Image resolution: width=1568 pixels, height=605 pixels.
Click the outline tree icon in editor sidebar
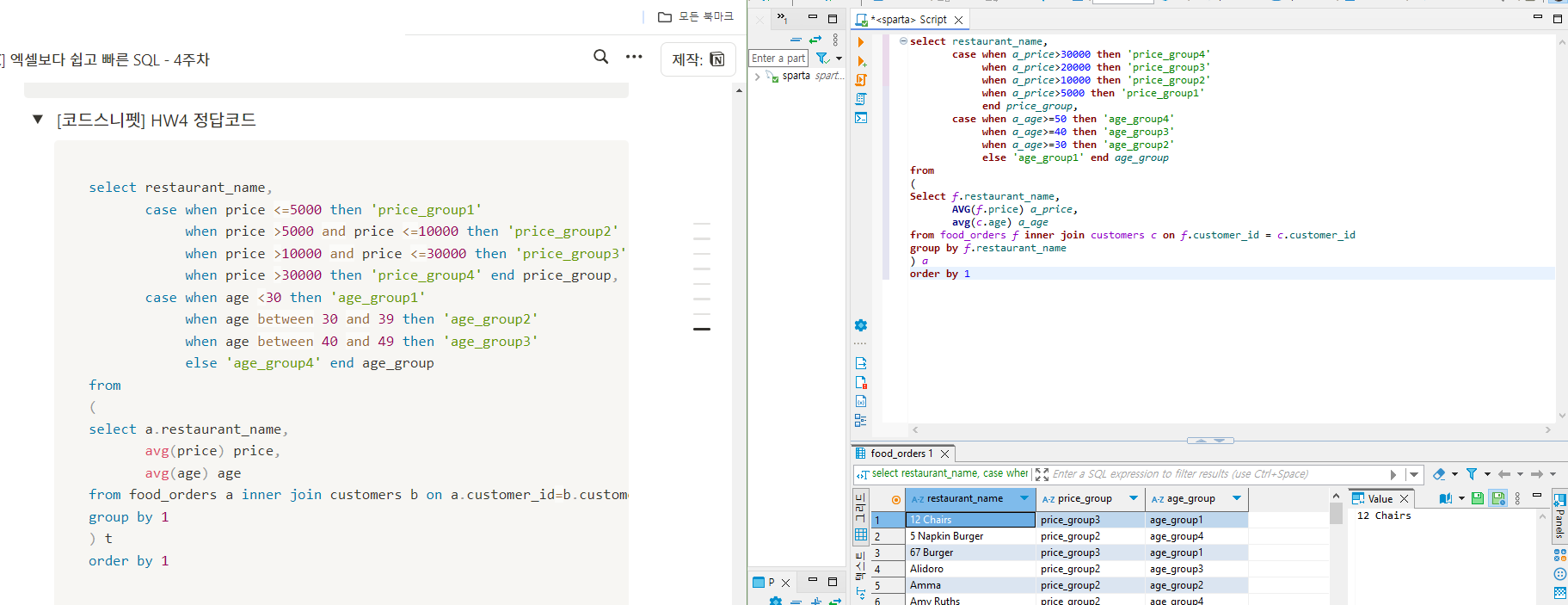861,420
